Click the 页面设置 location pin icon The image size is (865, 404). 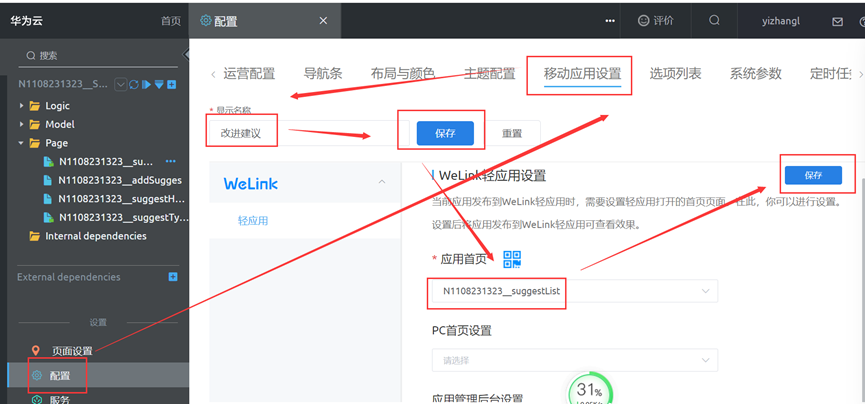(x=36, y=350)
